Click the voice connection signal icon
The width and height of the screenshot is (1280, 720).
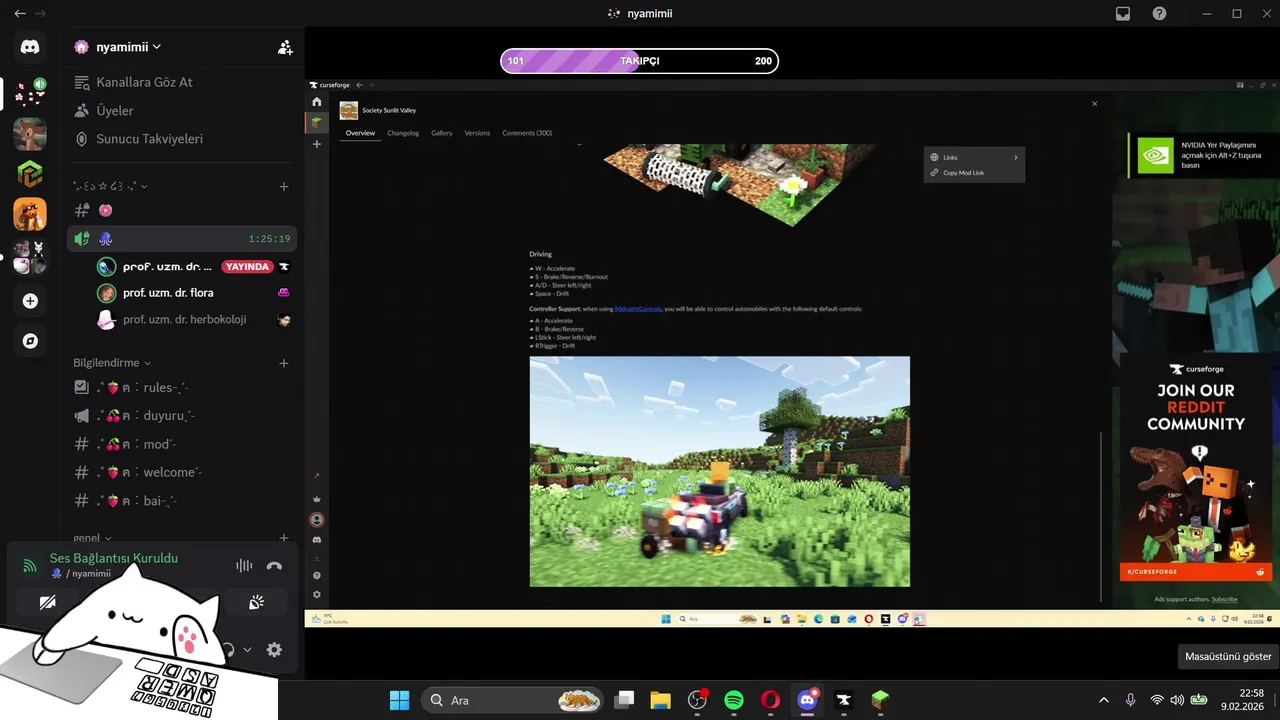30,566
